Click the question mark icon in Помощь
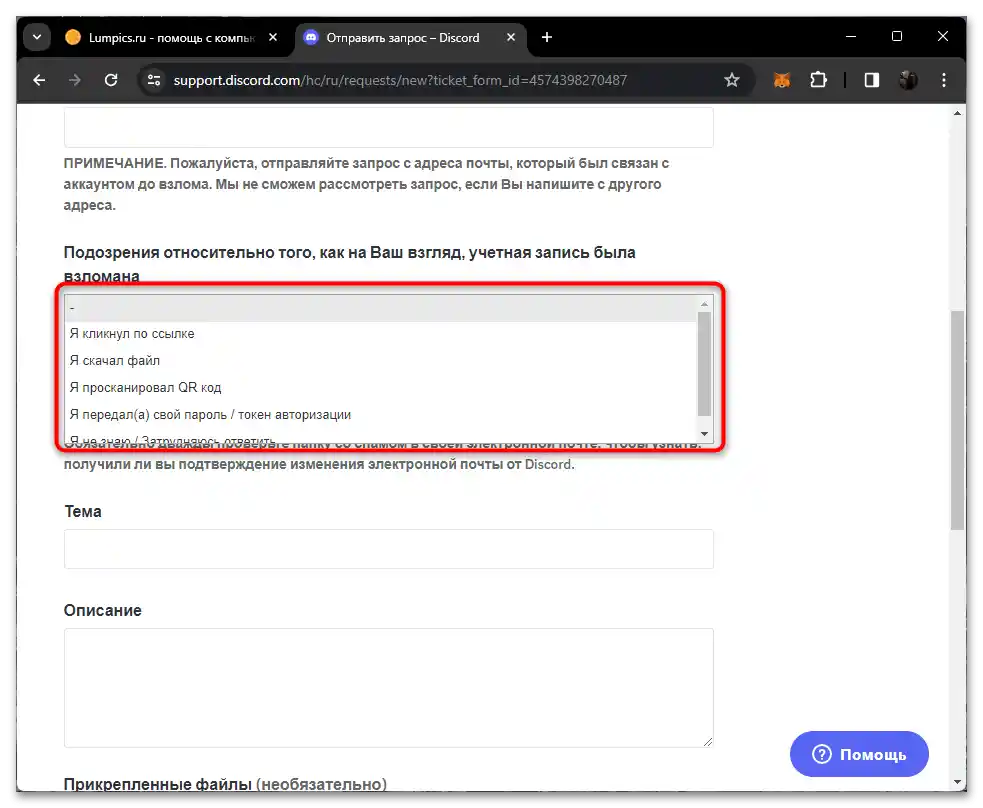Screen dimensions: 983x808 coord(821,754)
